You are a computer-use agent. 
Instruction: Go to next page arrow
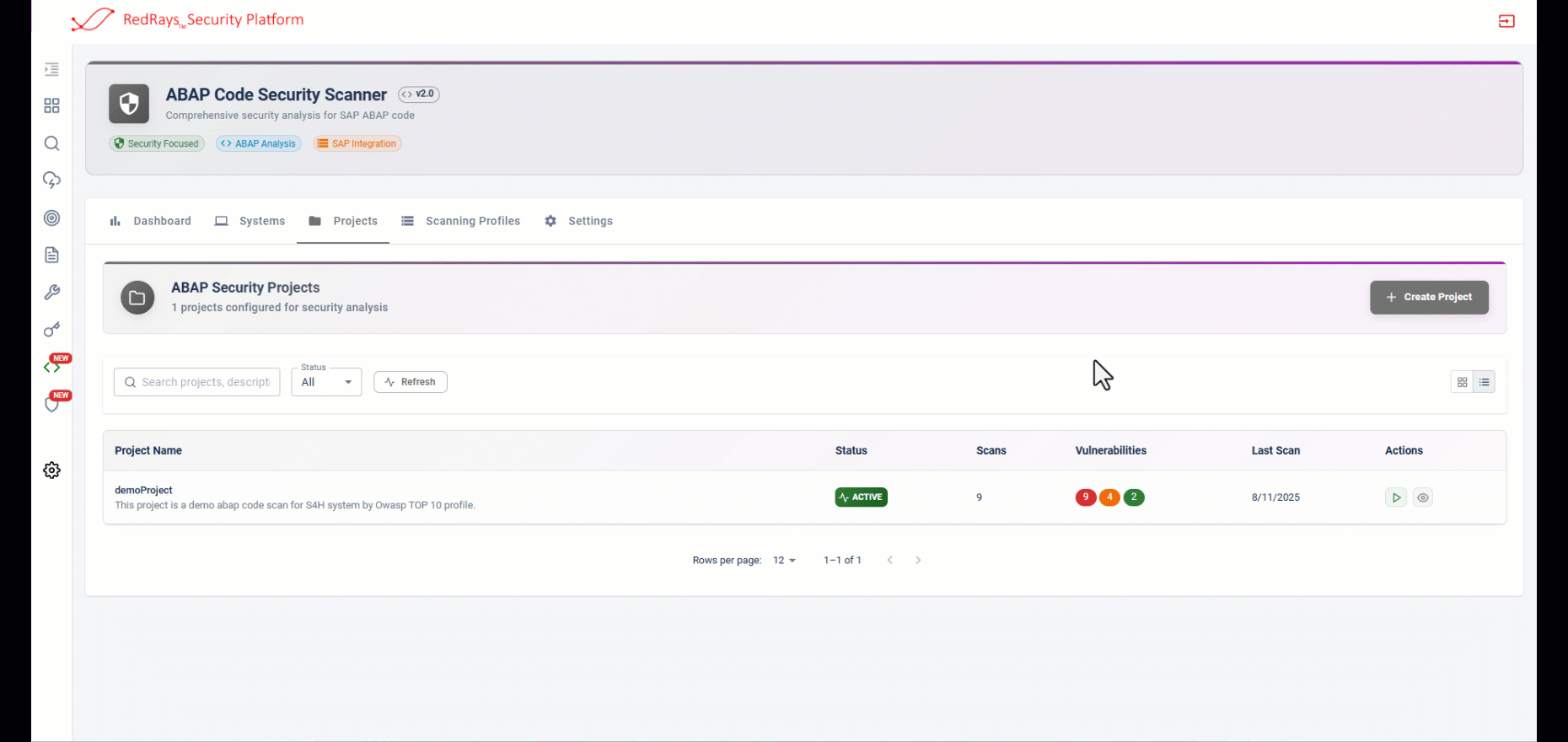pos(918,560)
